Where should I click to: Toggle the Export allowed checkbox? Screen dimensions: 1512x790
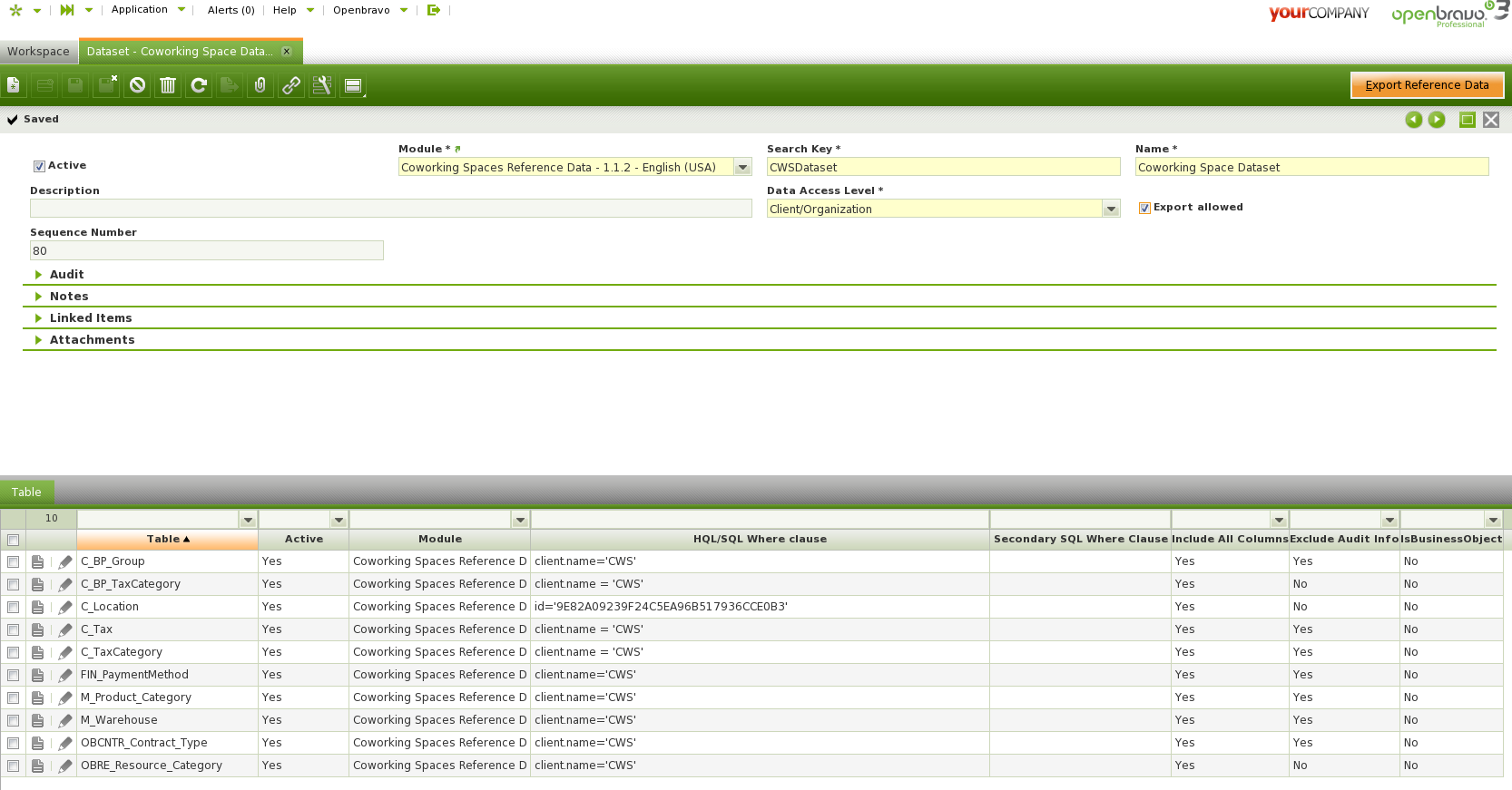pos(1144,208)
